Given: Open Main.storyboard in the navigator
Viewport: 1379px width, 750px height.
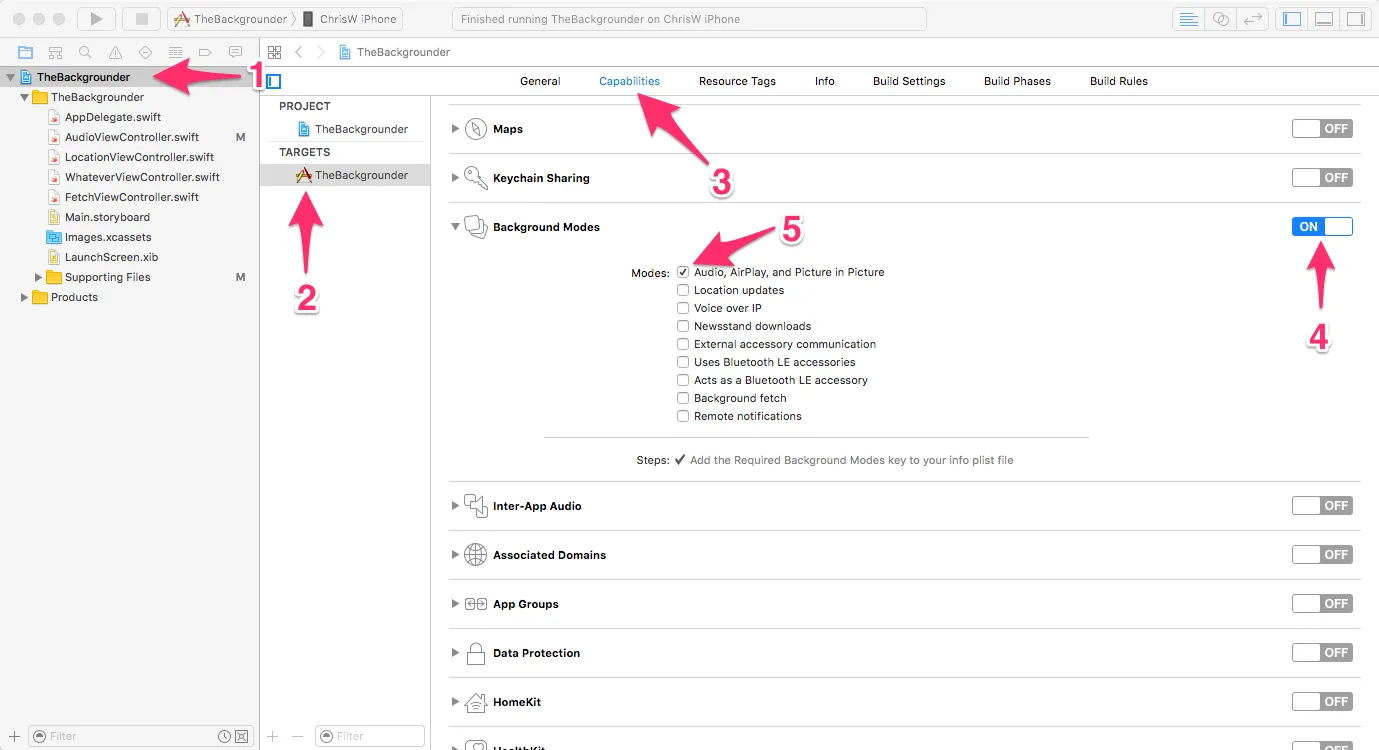Looking at the screenshot, I should pyautogui.click(x=107, y=217).
